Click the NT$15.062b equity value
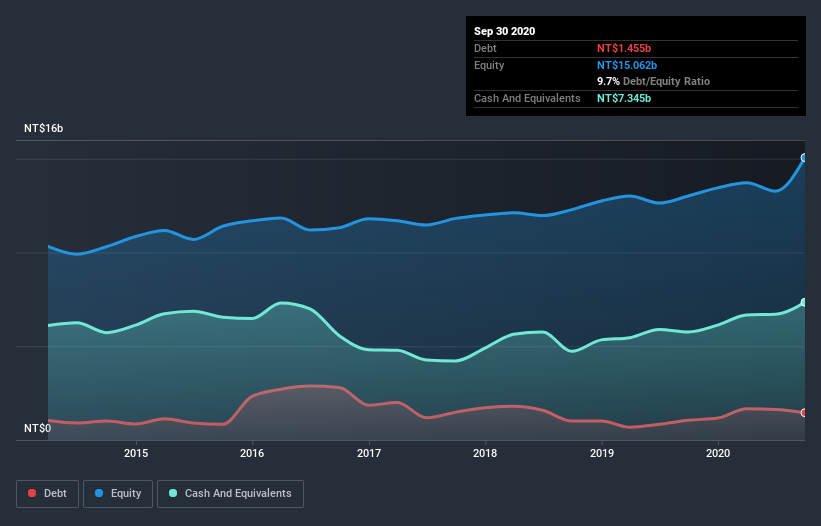 [627, 65]
